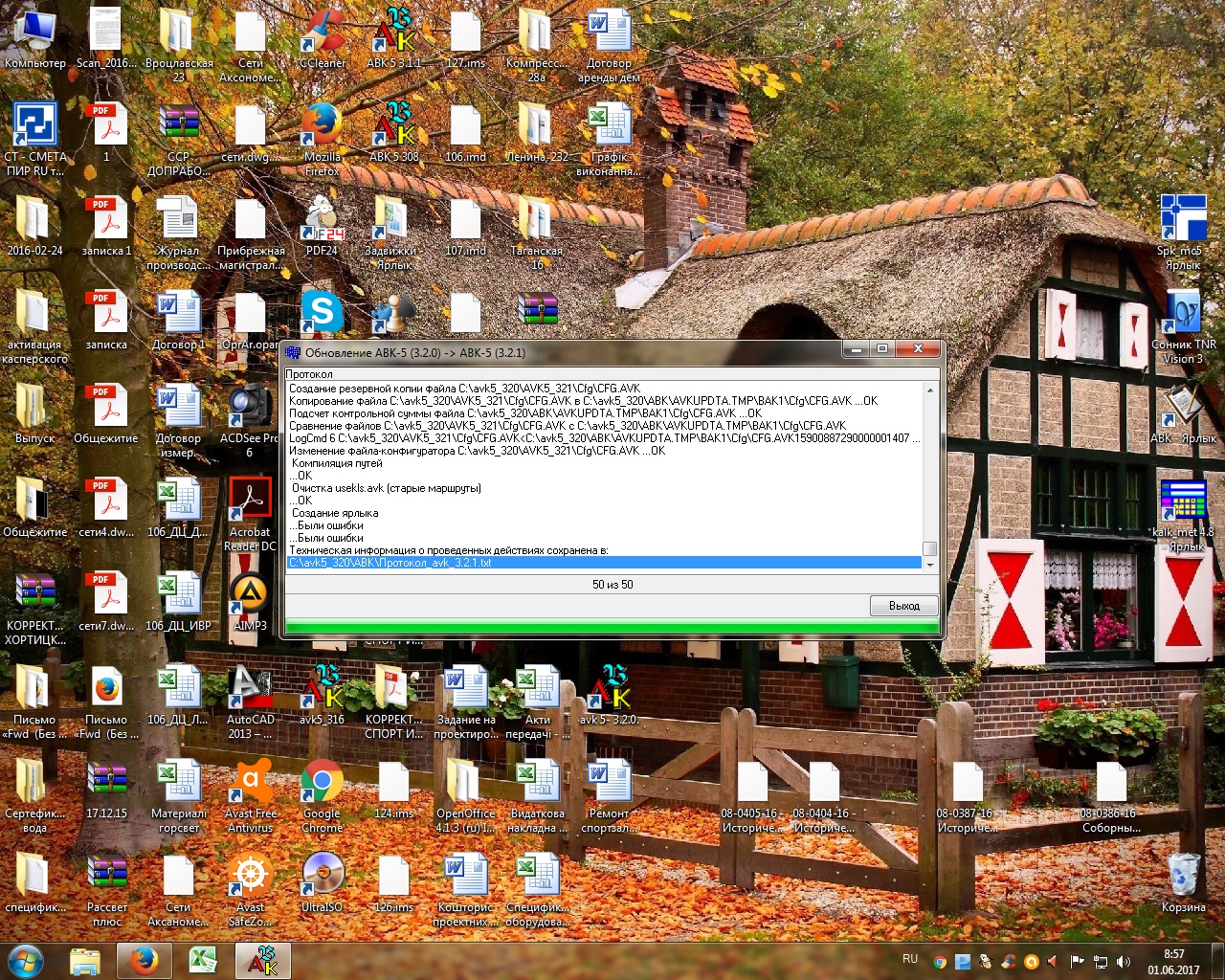Select the Компьютер desktop icon
This screenshot has width=1225, height=980.
point(35,38)
